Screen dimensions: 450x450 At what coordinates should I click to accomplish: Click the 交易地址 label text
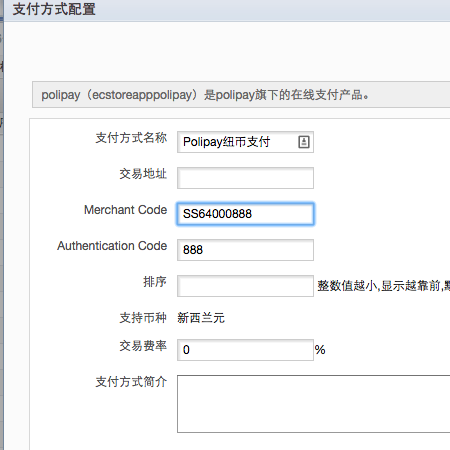coord(143,174)
